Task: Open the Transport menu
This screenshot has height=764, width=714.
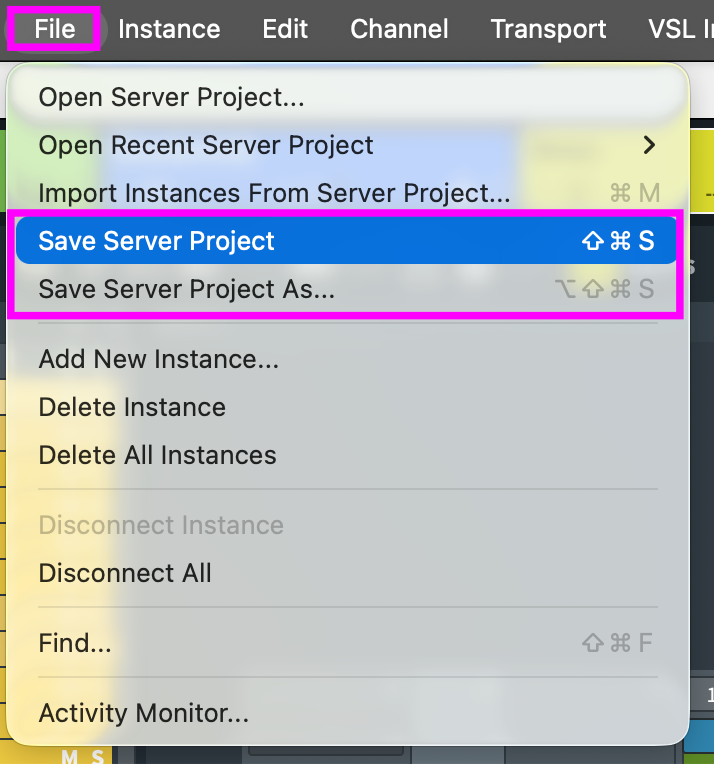Action: [x=548, y=29]
